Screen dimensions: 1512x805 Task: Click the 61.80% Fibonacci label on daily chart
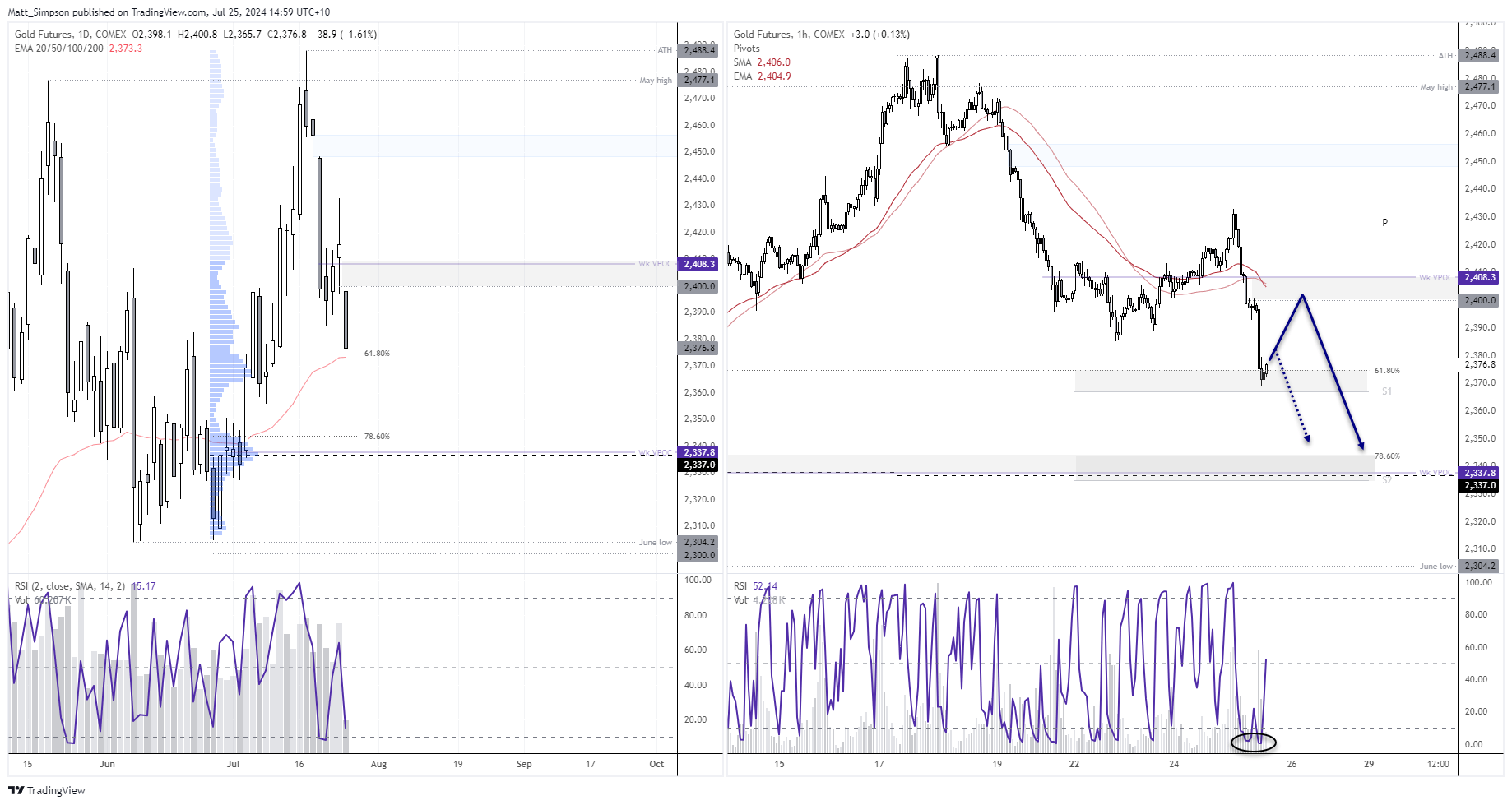pos(377,354)
